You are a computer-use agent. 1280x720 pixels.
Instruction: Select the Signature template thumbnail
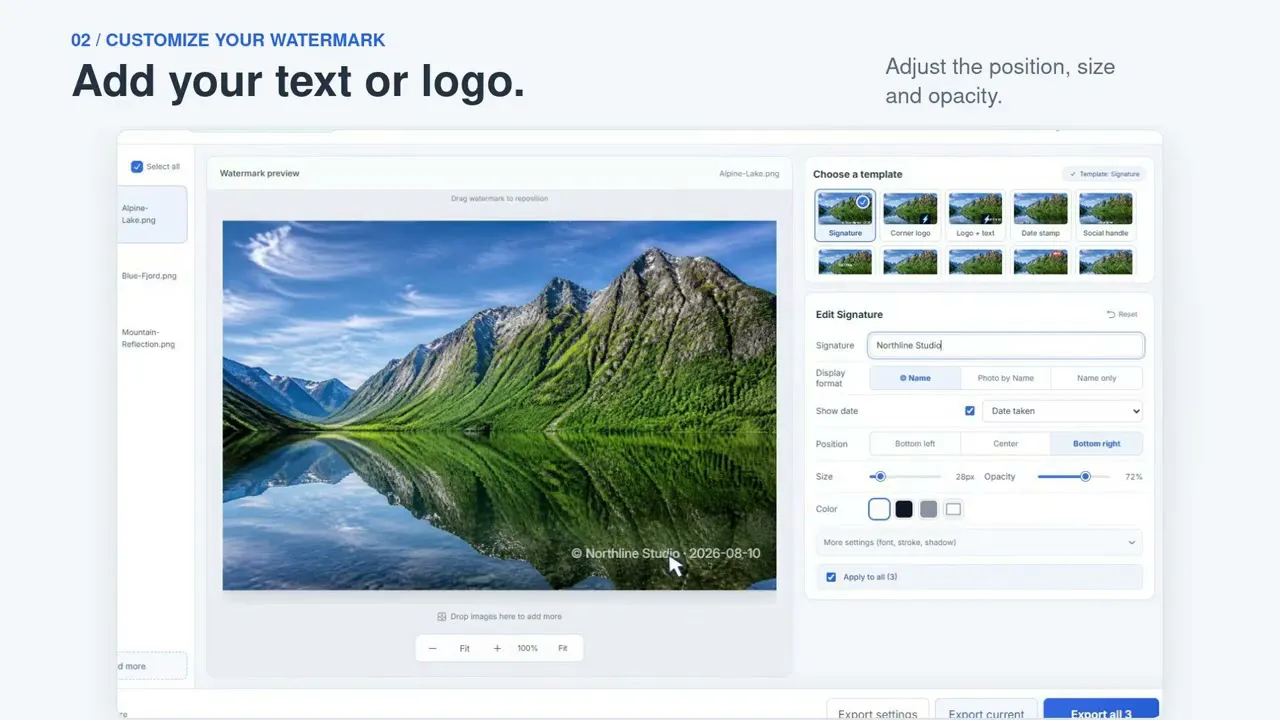pos(845,215)
